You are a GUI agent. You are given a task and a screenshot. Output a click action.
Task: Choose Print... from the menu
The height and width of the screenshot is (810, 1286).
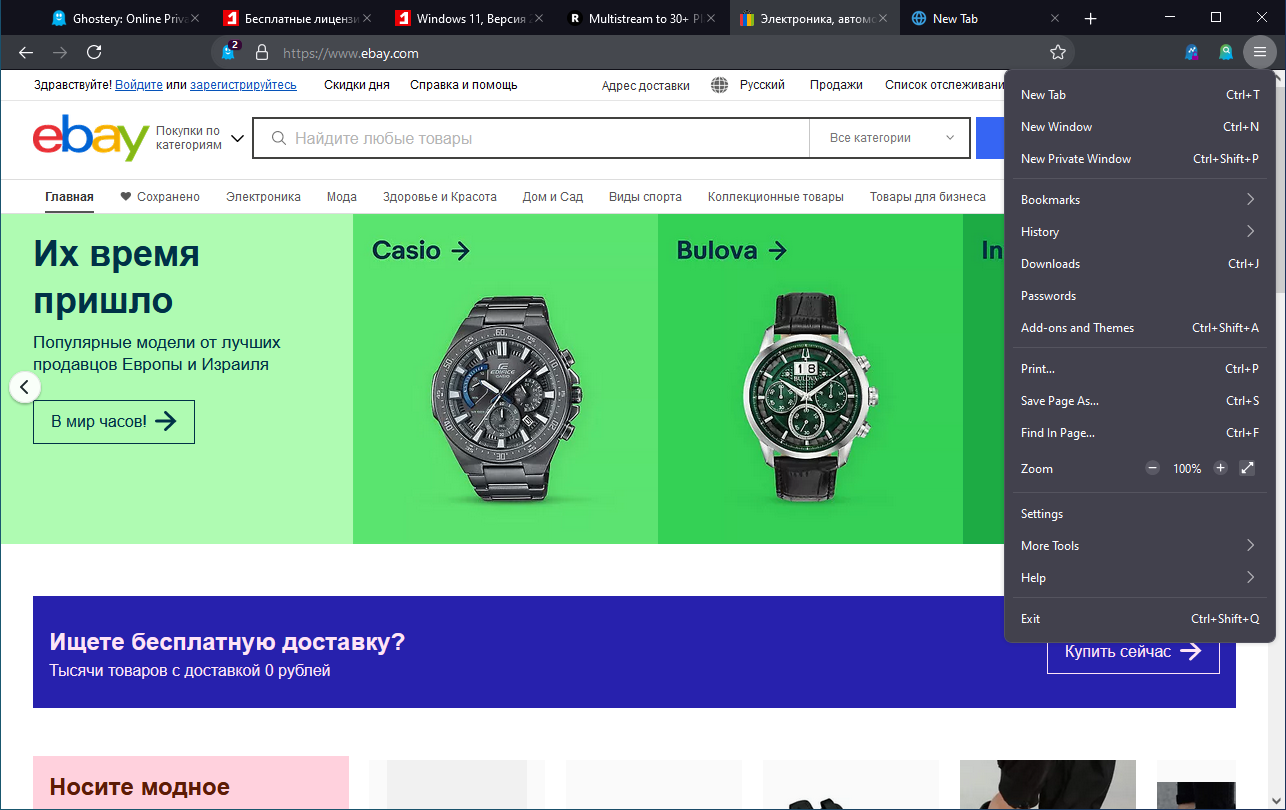[1140, 369]
